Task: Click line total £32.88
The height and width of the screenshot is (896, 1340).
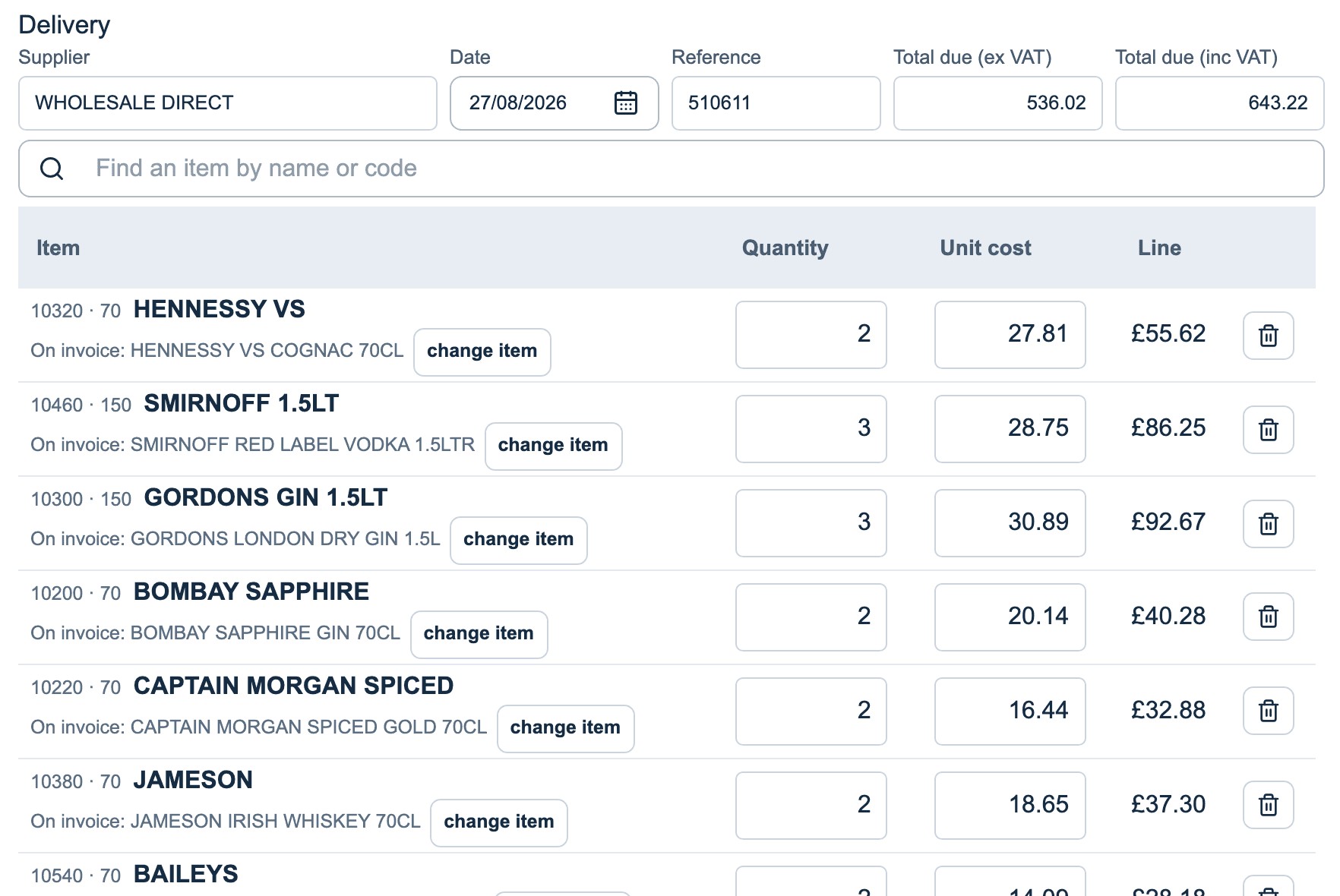Action: (x=1168, y=710)
